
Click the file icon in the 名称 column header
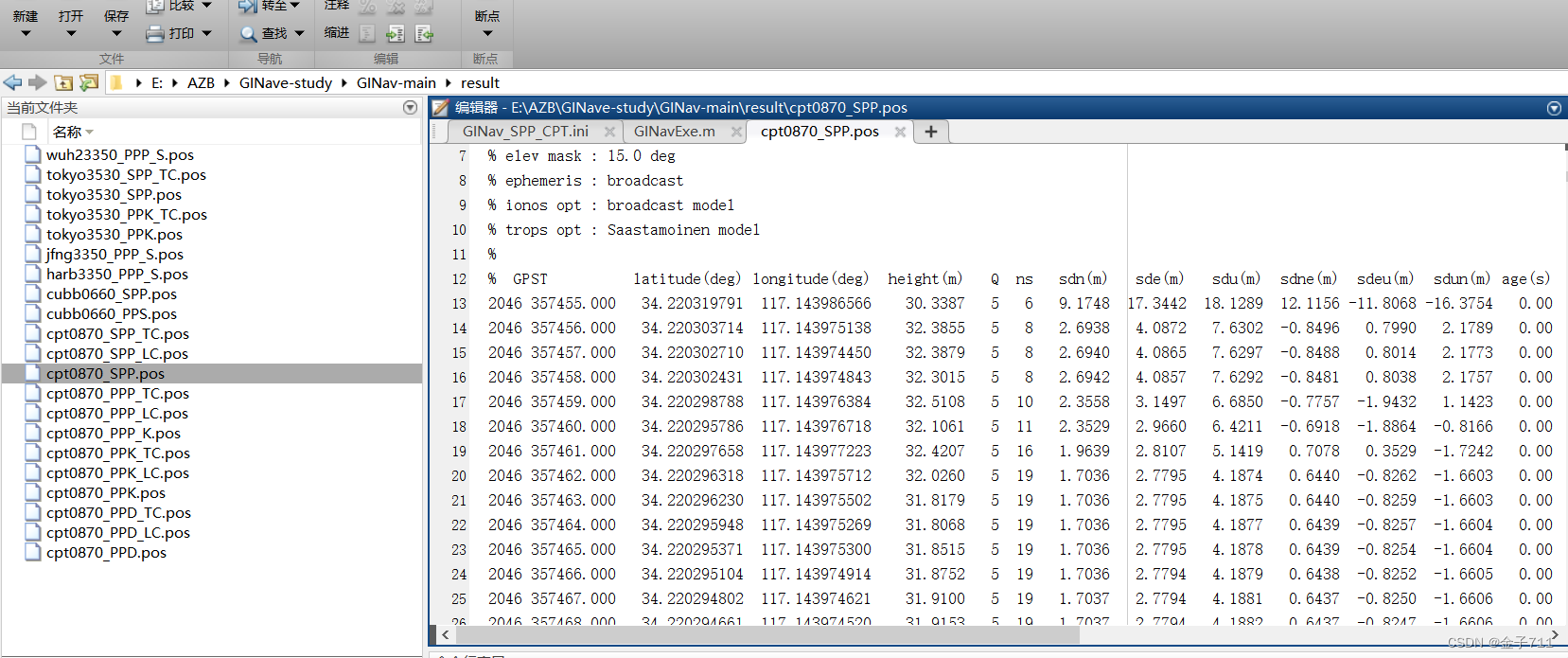(29, 132)
